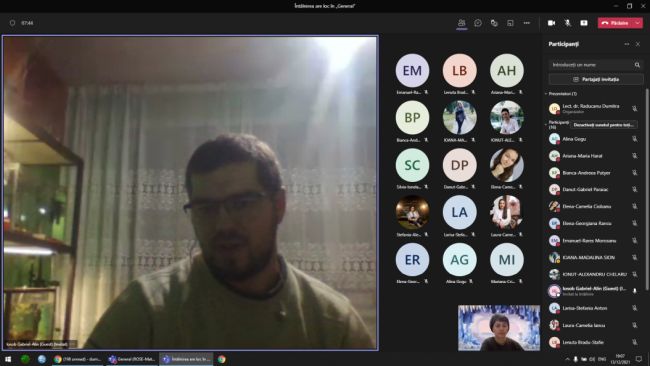Open the Show participants panel icon
Image resolution: width=650 pixels, height=366 pixels.
click(x=461, y=23)
